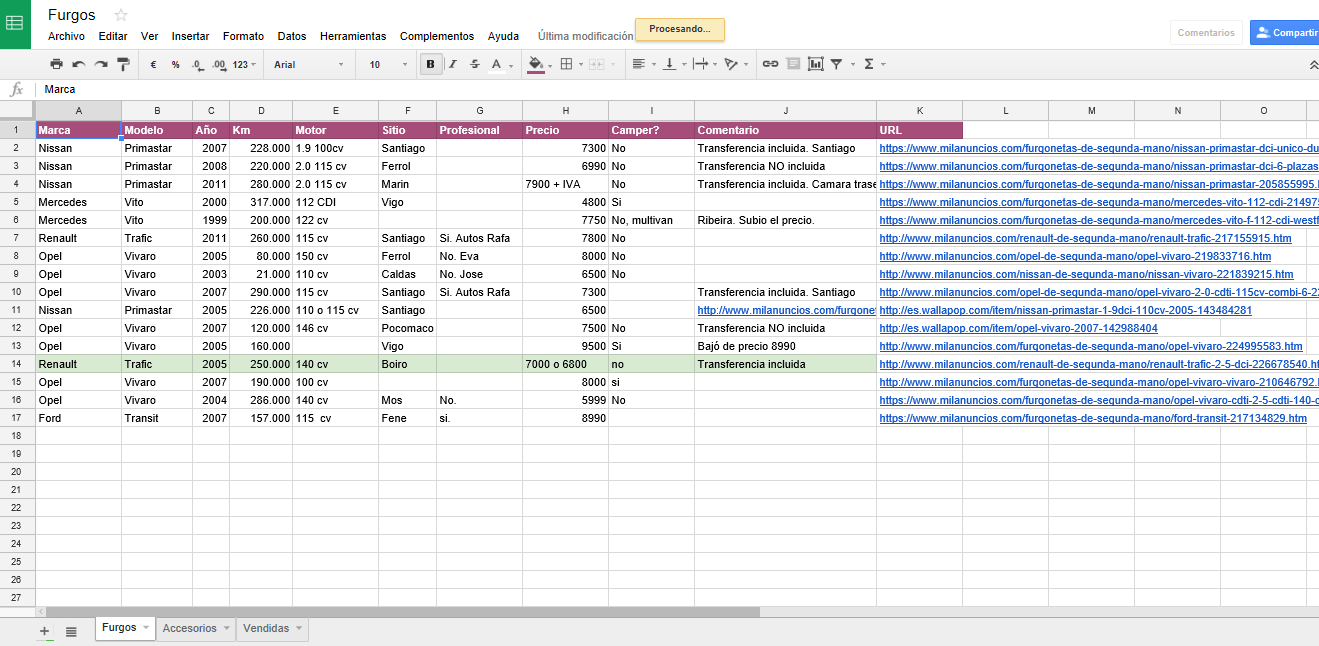Open the Formato menu
This screenshot has height=646, width=1319.
click(x=243, y=36)
